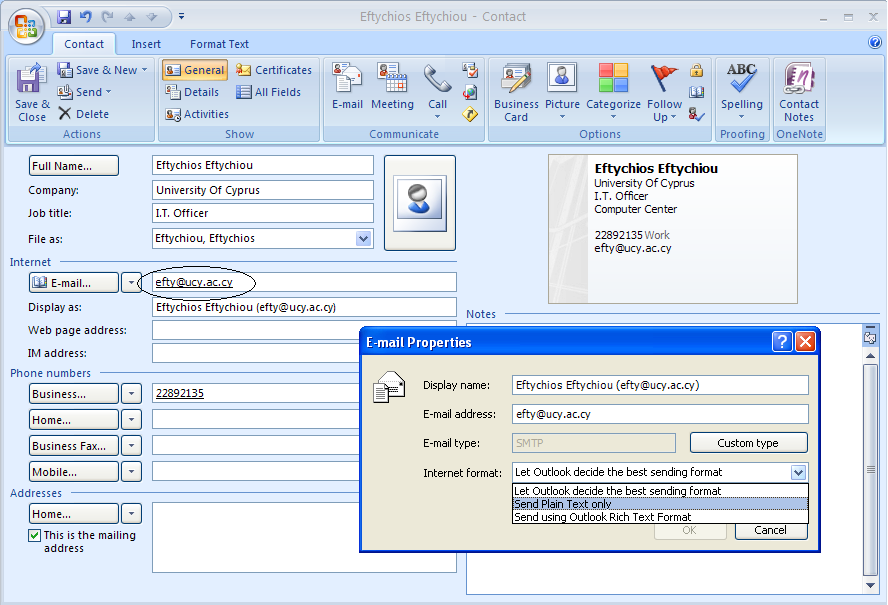This screenshot has width=888, height=605.
Task: Start Spelling check
Action: (742, 91)
